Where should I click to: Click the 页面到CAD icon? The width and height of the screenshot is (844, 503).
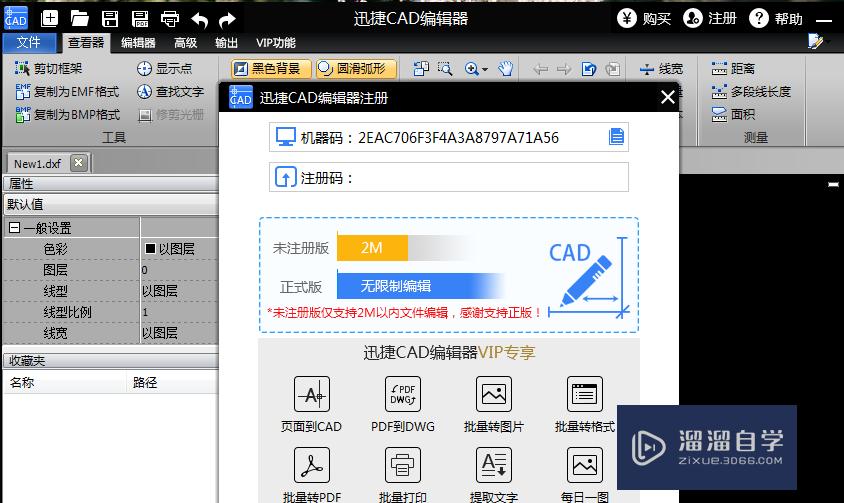click(x=312, y=394)
